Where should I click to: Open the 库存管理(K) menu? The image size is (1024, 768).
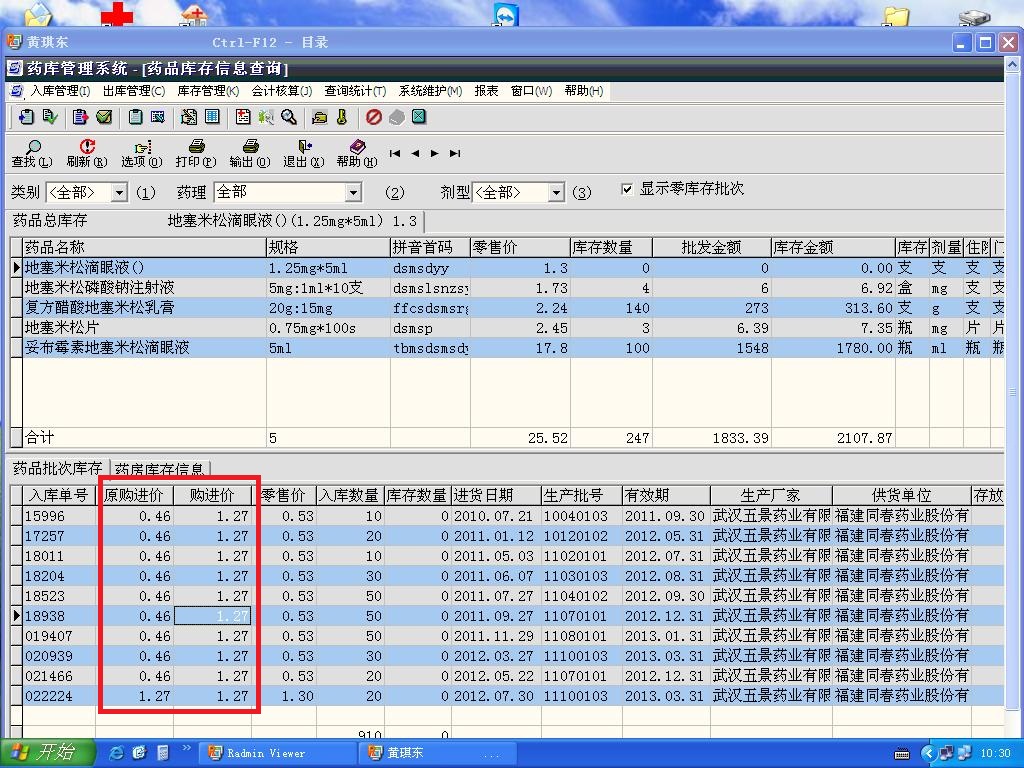[x=208, y=91]
